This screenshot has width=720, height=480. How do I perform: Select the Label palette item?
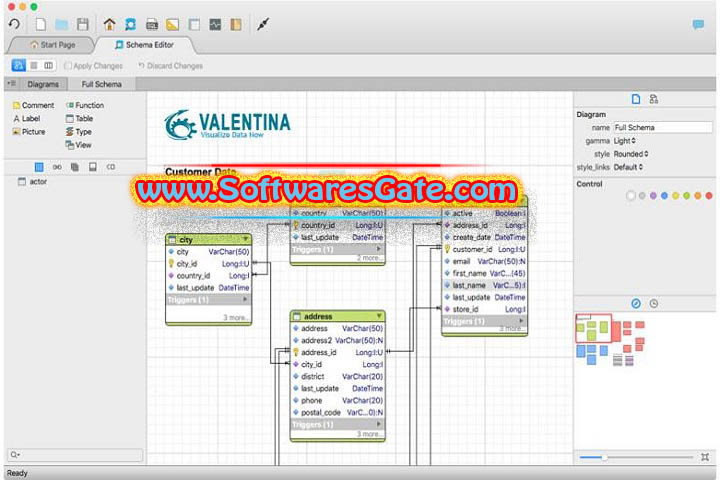click(27, 119)
